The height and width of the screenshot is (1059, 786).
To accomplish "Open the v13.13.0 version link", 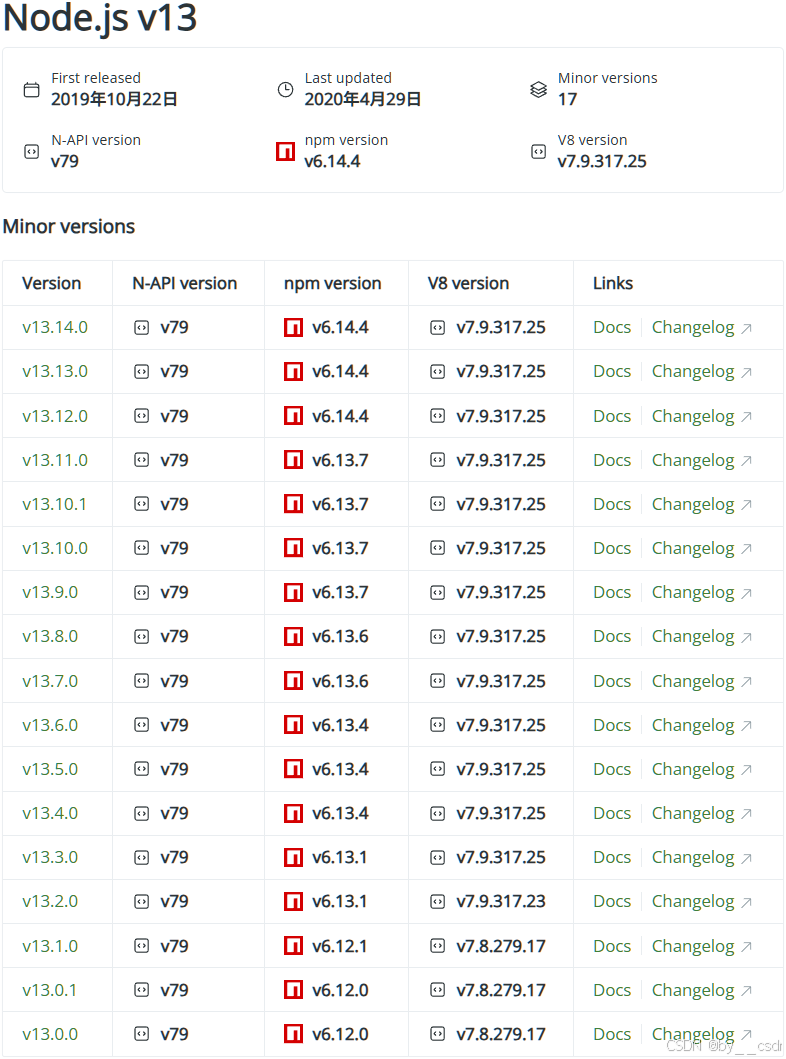I will [x=55, y=371].
